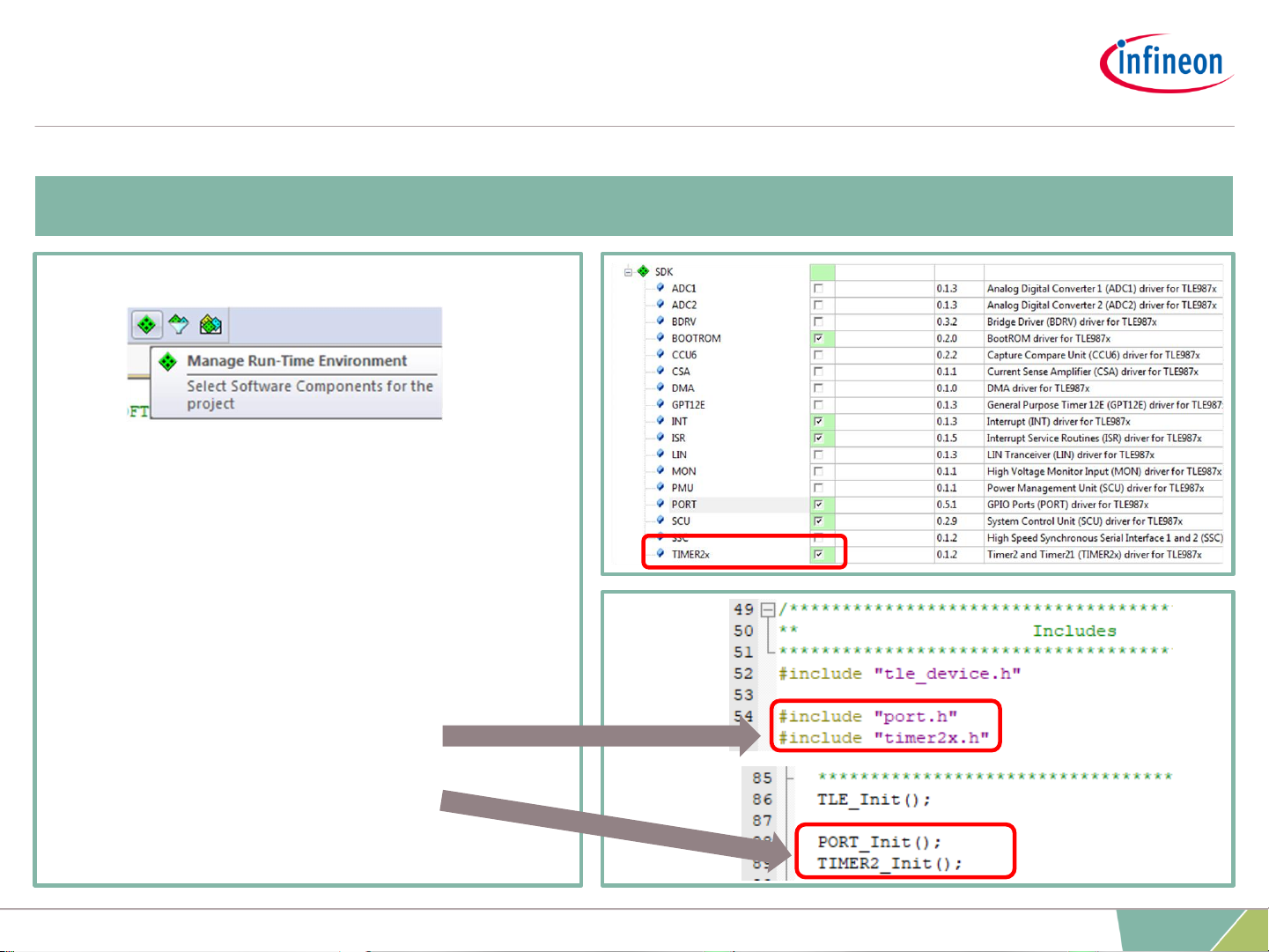This screenshot has width=1269, height=952.
Task: Select the PMU tree item label
Action: [682, 488]
